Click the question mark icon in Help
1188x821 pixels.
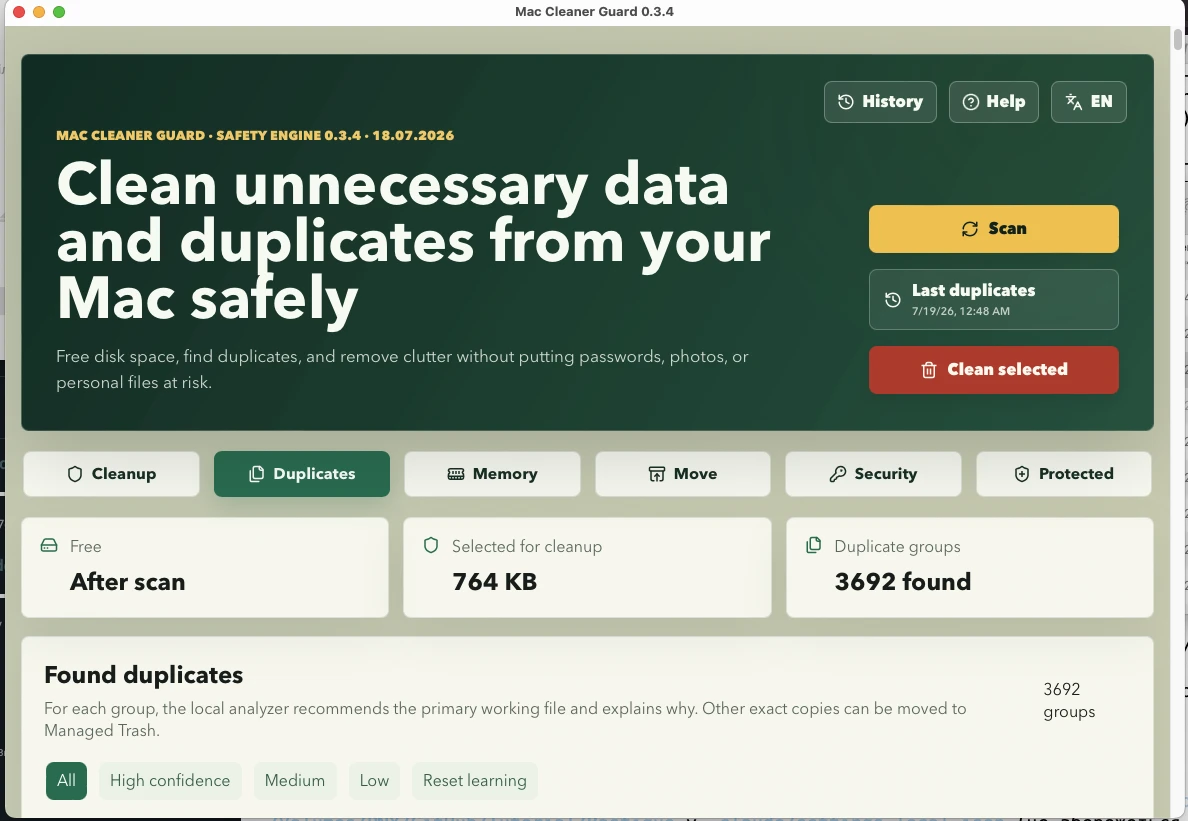tap(971, 101)
